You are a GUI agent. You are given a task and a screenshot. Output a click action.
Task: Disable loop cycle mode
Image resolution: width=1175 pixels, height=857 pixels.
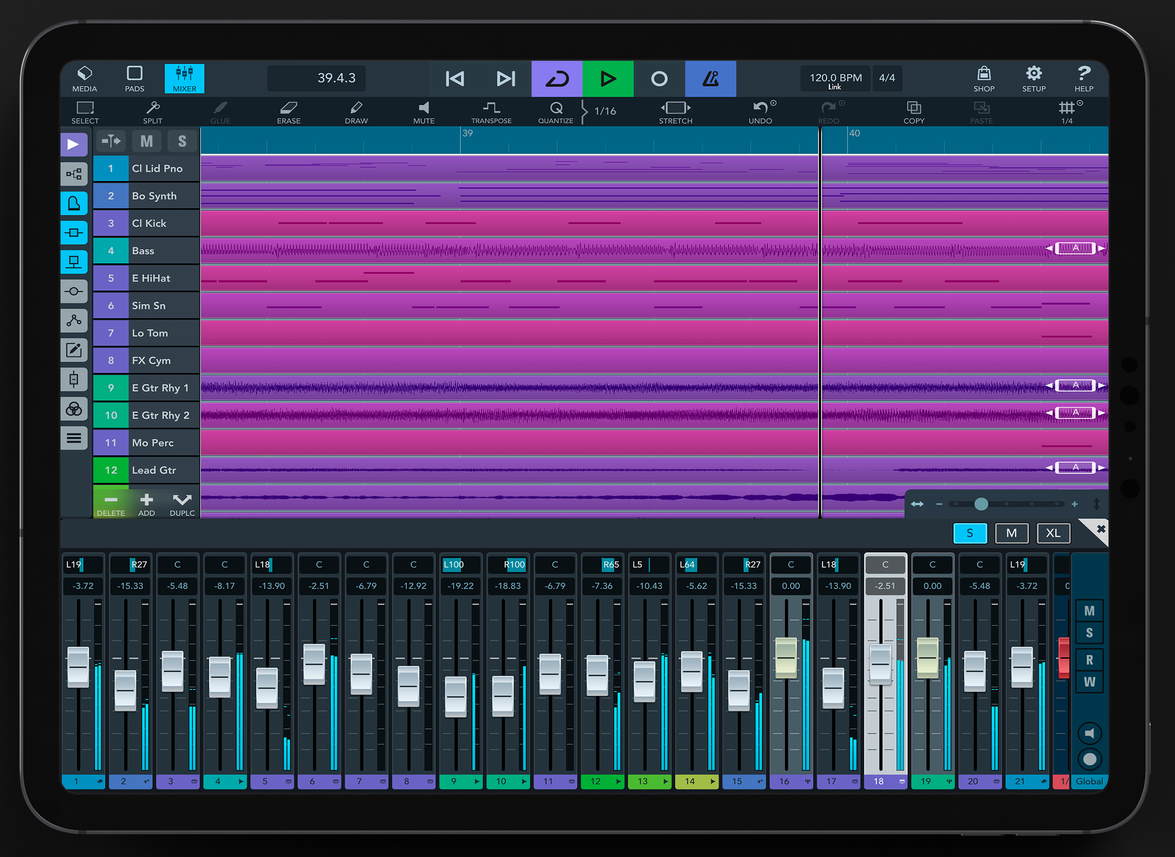pyautogui.click(x=557, y=79)
